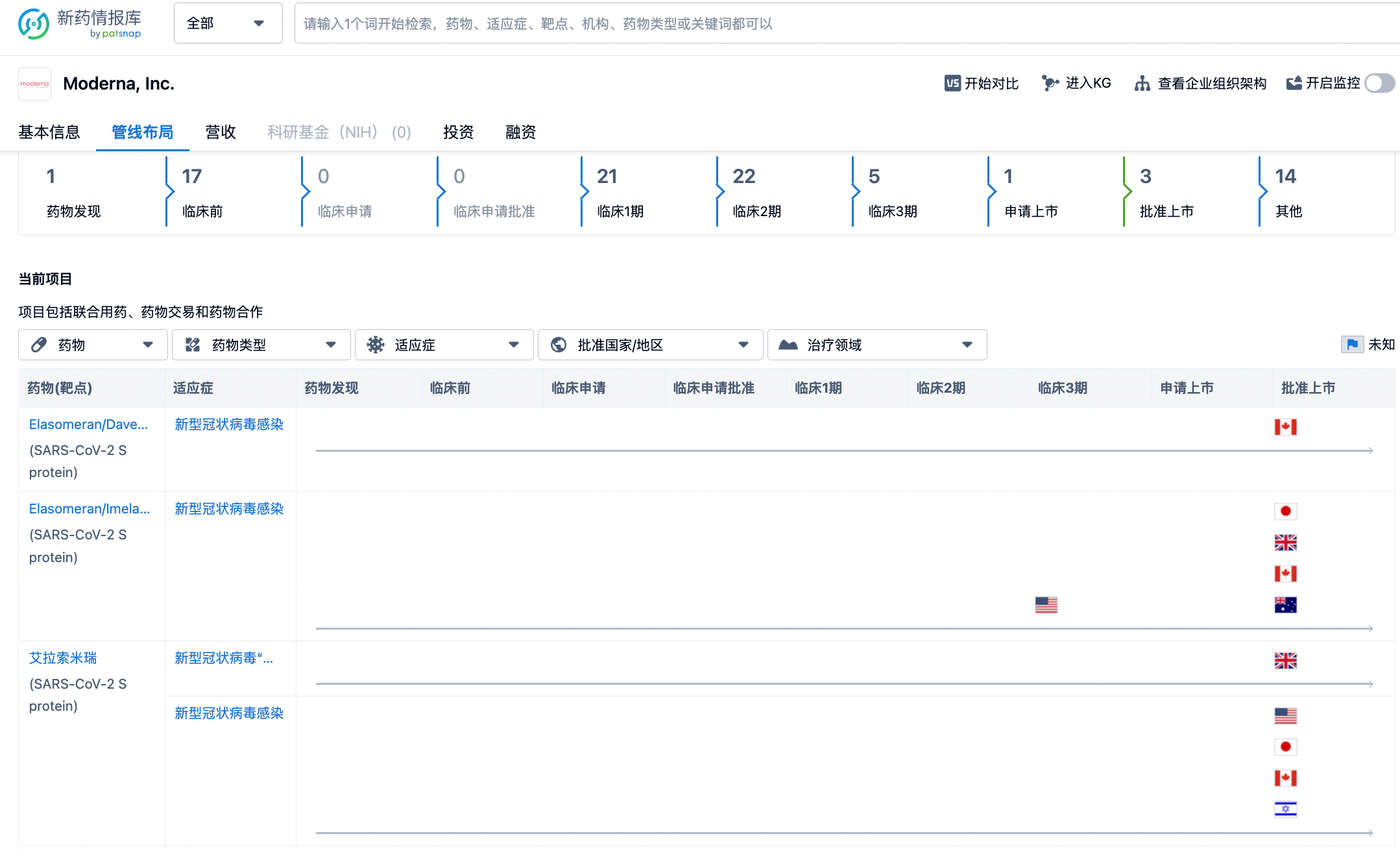The width and height of the screenshot is (1400, 849).
Task: Expand the 药物类型 filter dropdown
Action: click(261, 345)
